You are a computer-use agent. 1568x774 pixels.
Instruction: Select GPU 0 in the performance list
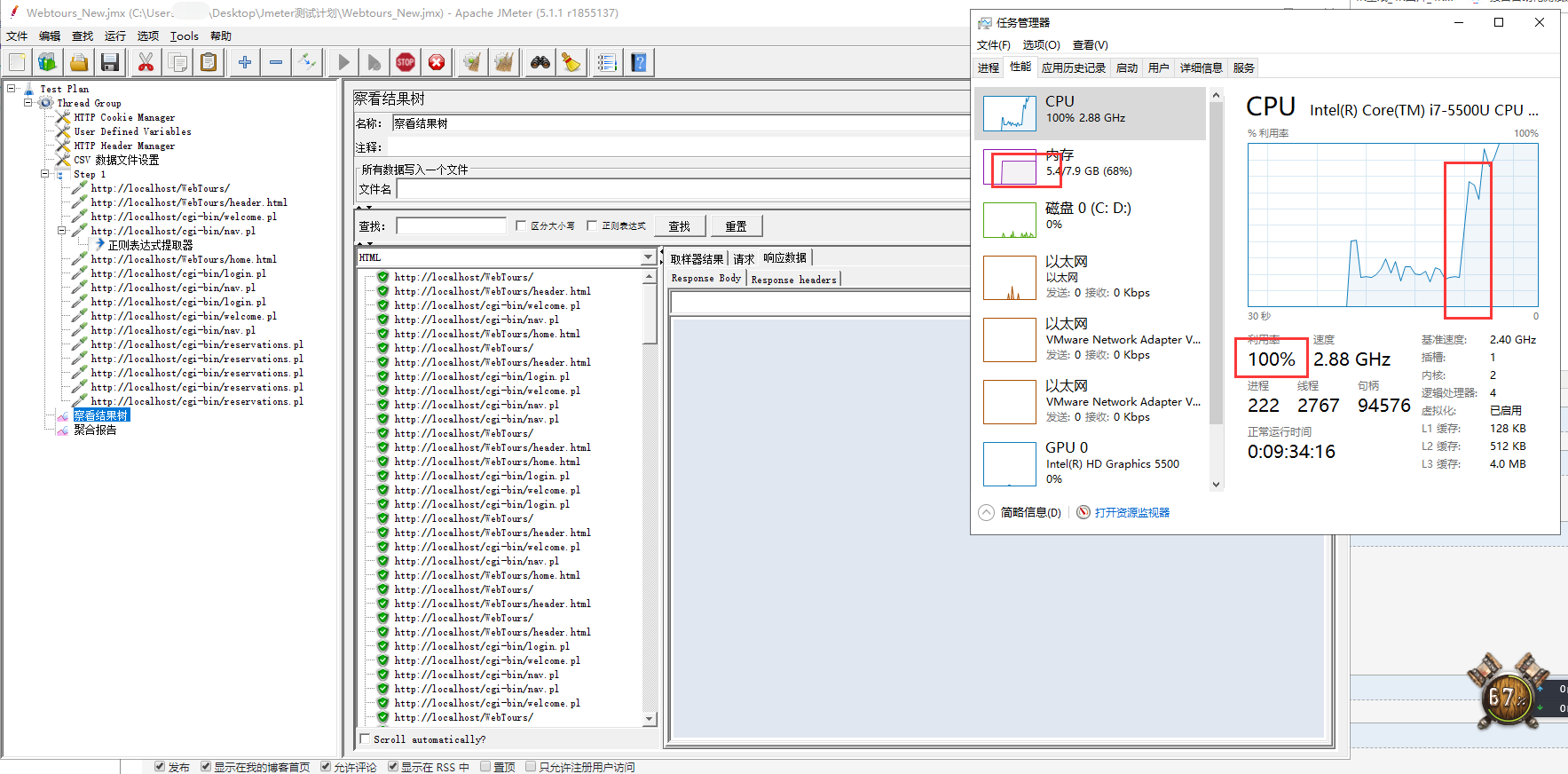pyautogui.click(x=1091, y=463)
